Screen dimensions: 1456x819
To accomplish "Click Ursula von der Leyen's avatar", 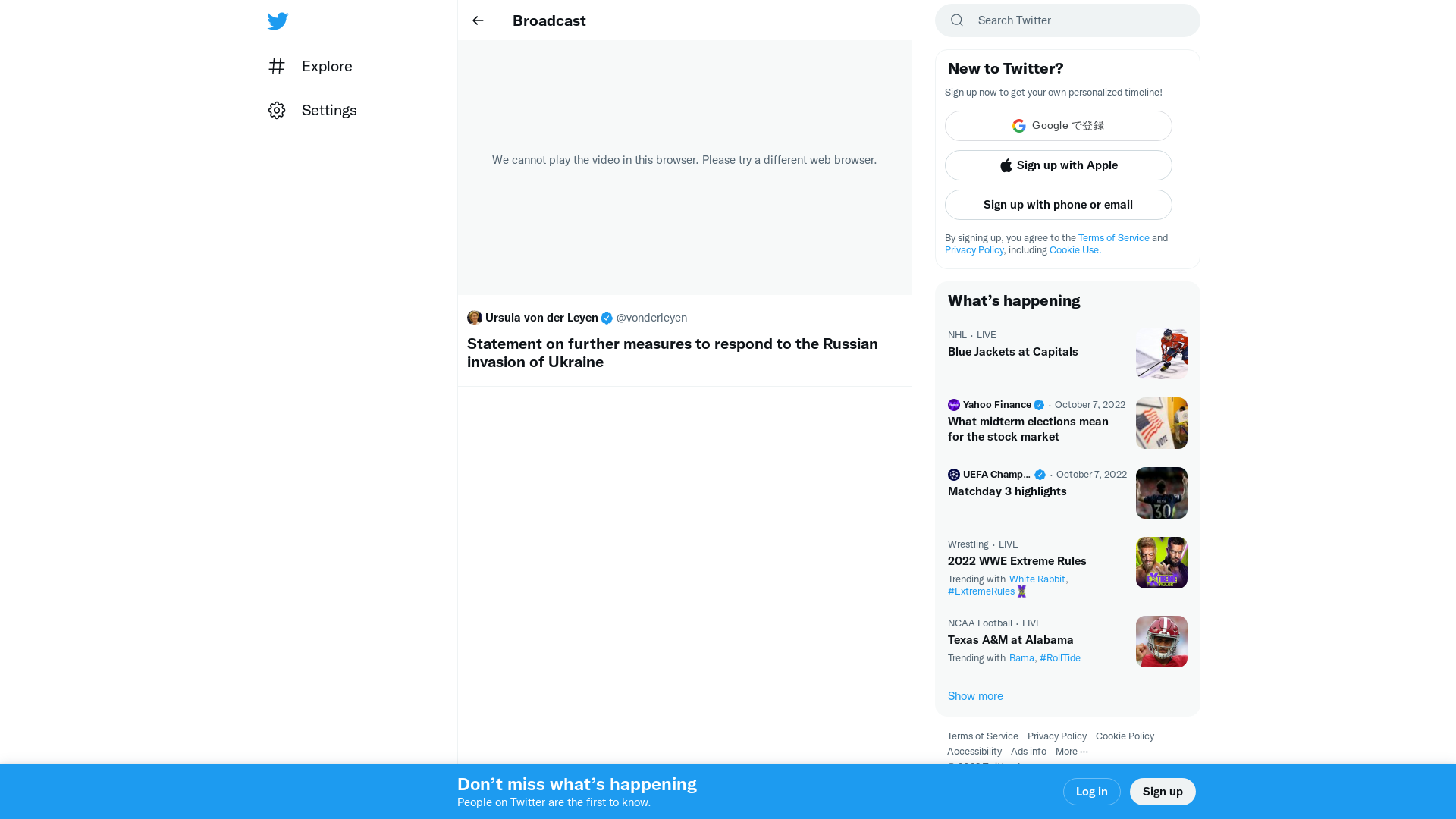I will pos(475,318).
